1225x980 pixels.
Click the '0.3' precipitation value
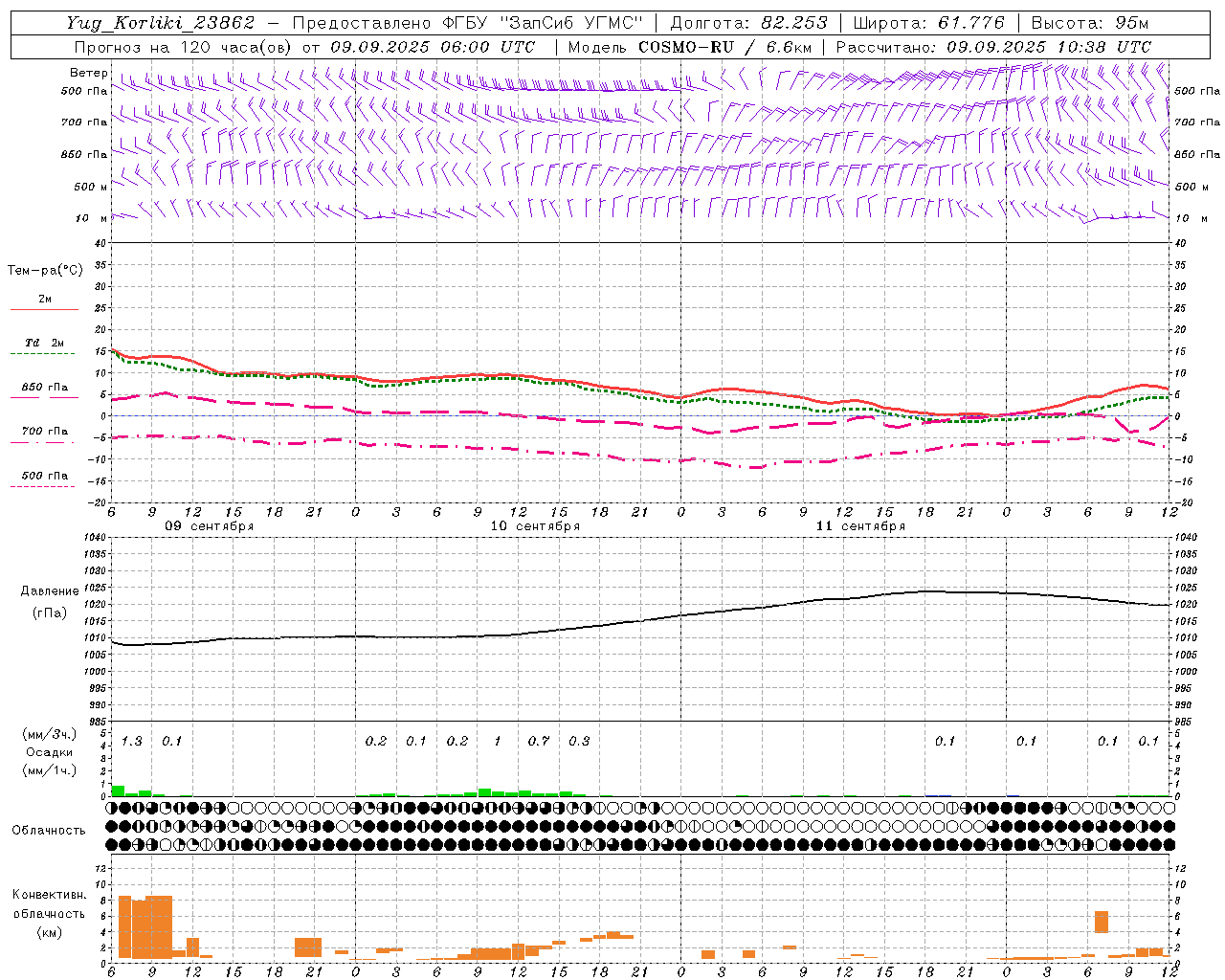(579, 742)
